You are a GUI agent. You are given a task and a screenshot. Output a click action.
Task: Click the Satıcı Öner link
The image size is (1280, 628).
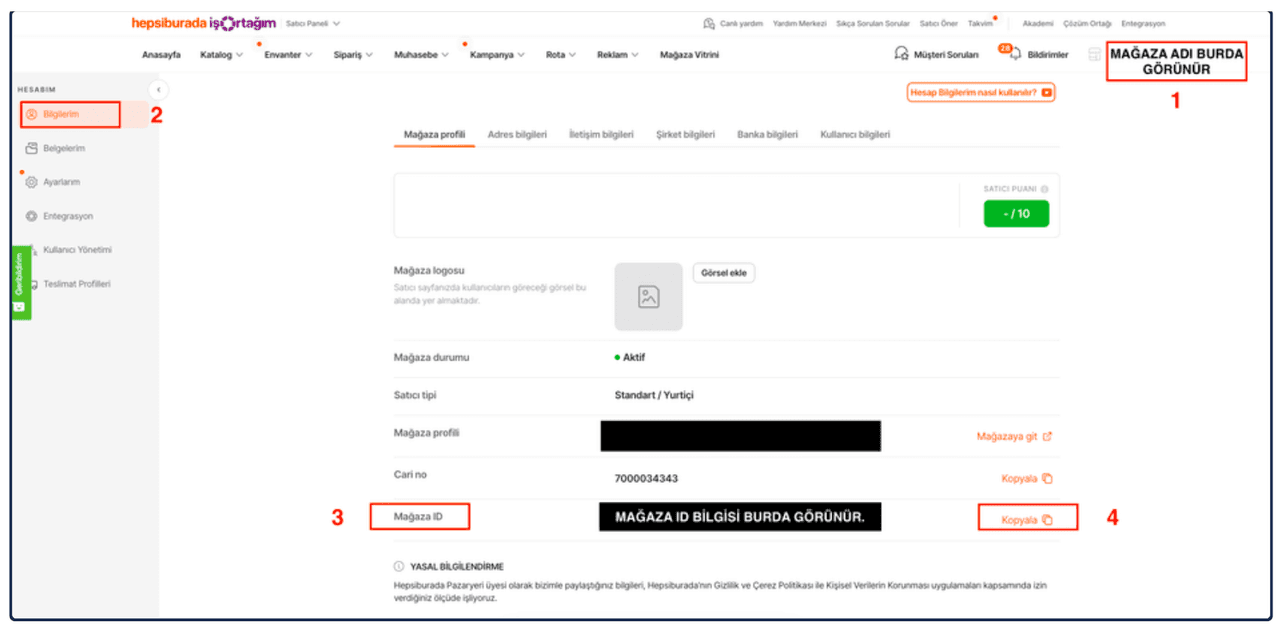(939, 24)
